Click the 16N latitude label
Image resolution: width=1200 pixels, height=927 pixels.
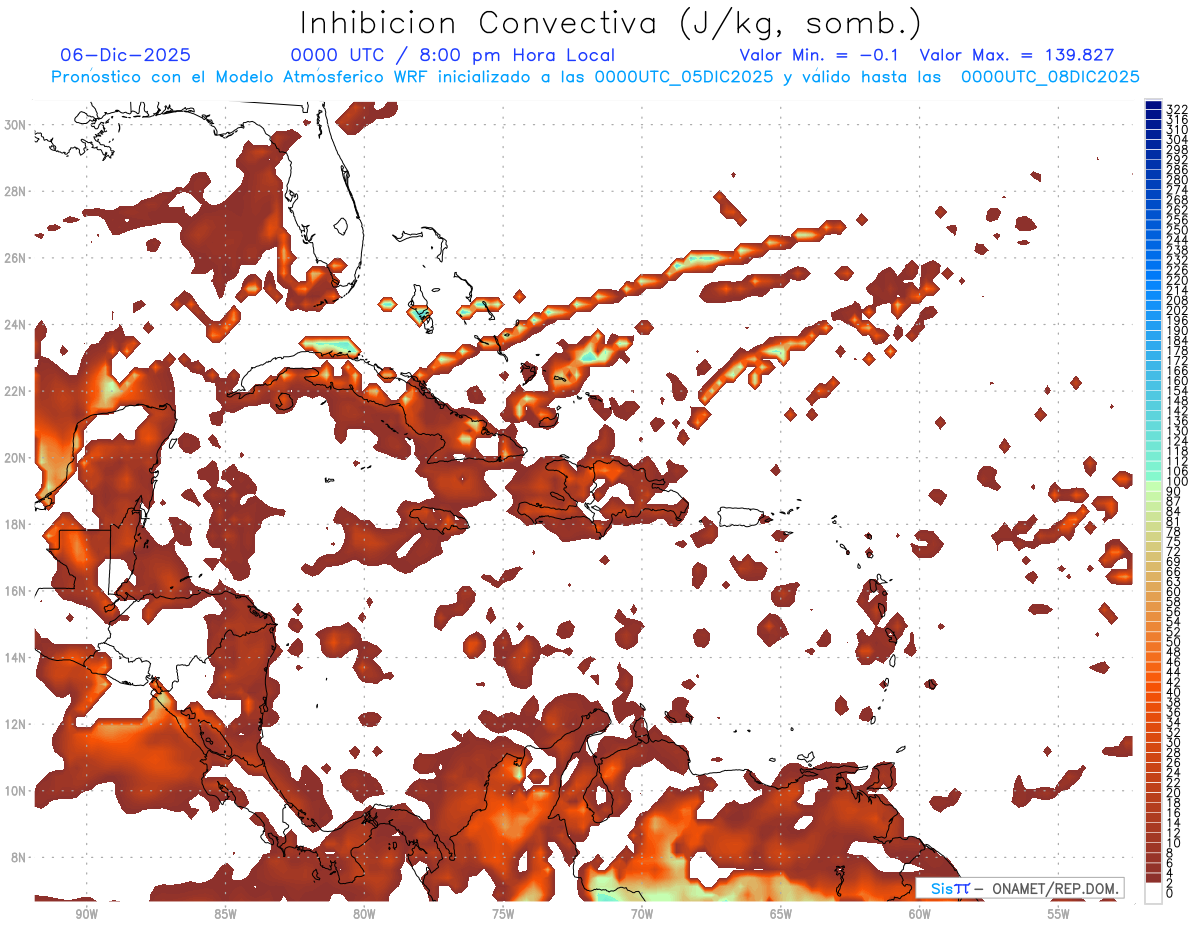(17, 591)
